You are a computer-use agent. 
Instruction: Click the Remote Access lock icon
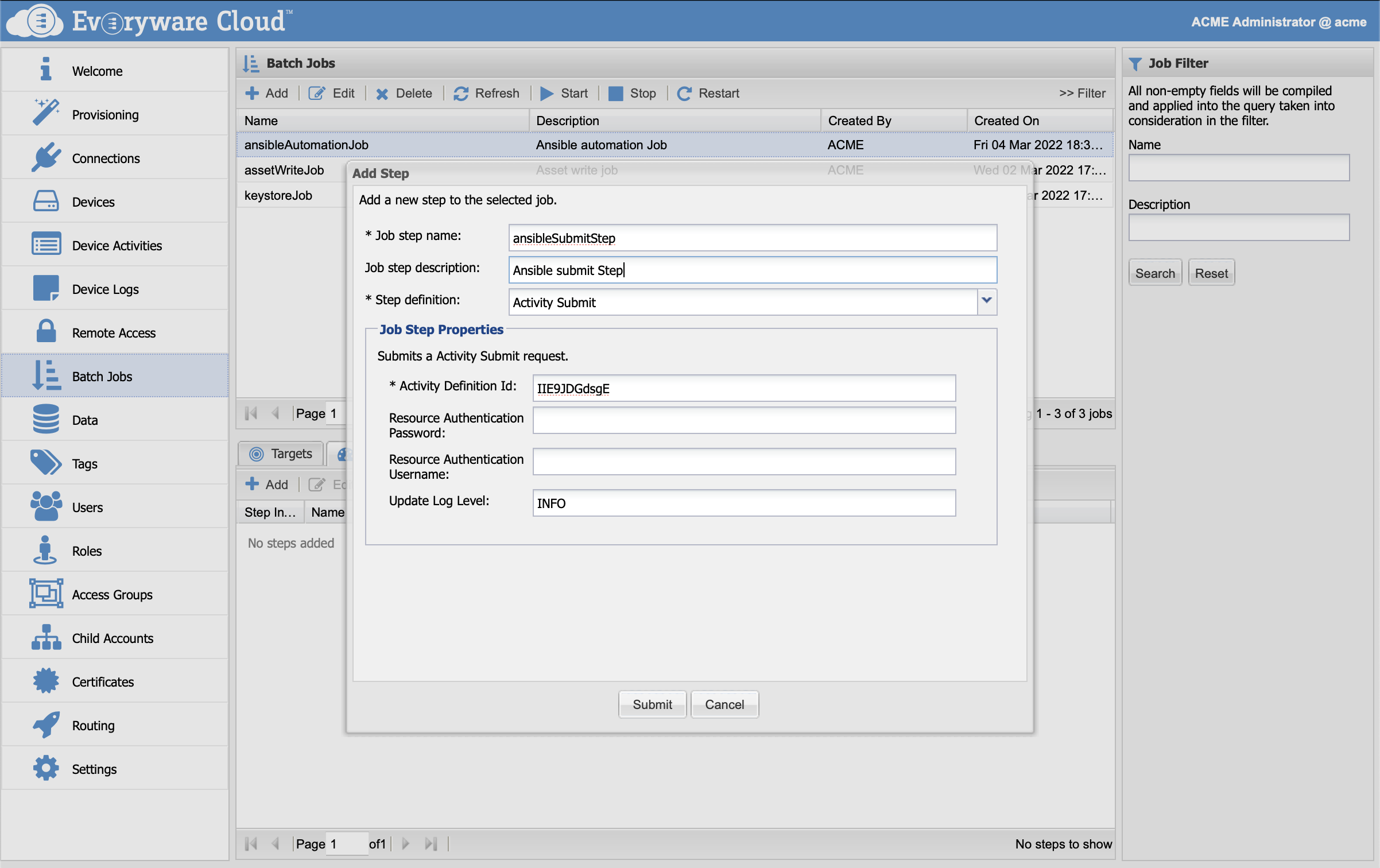pos(46,331)
